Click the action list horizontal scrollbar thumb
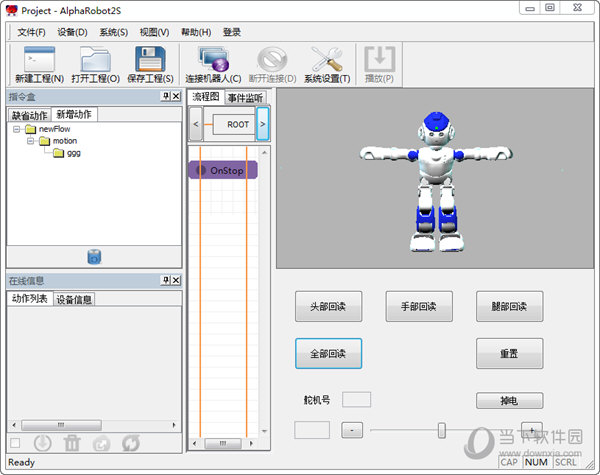Image resolution: width=600 pixels, height=475 pixels. 61,425
